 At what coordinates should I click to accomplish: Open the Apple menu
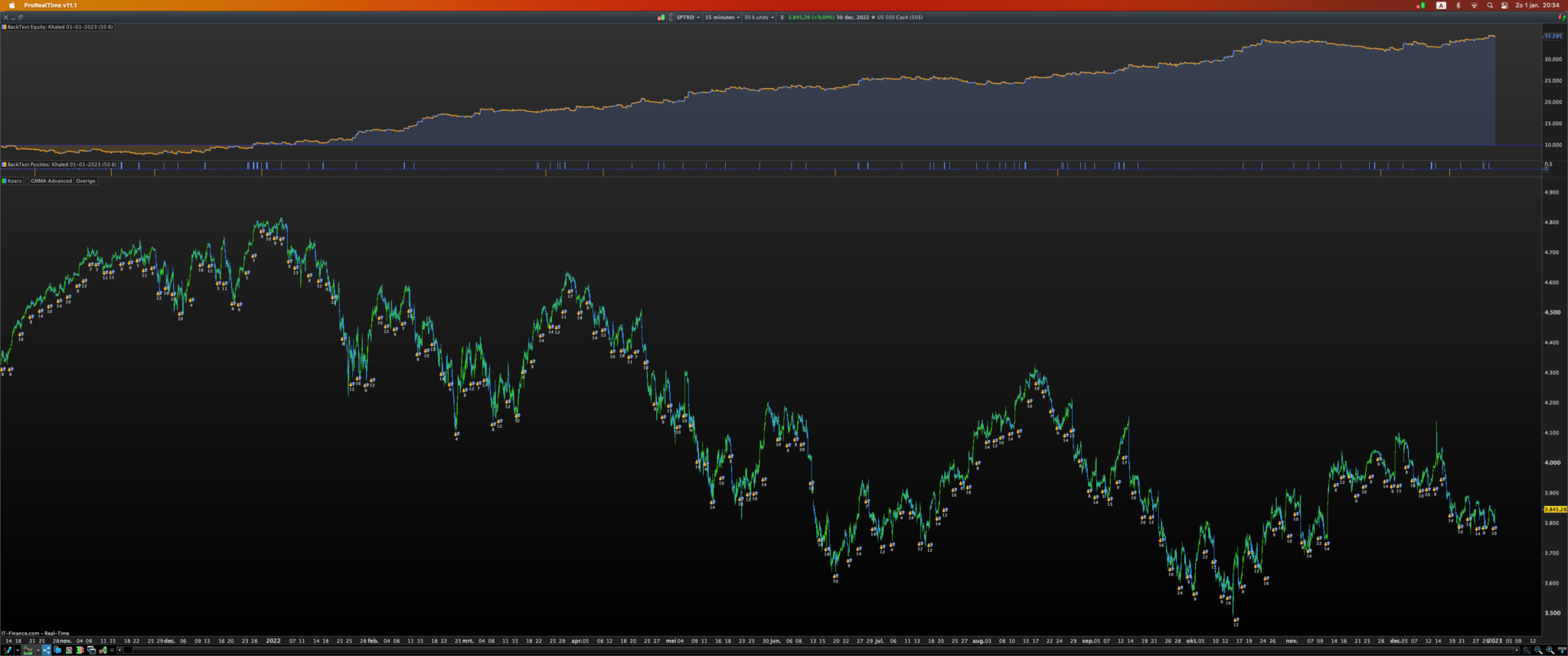click(x=11, y=5)
